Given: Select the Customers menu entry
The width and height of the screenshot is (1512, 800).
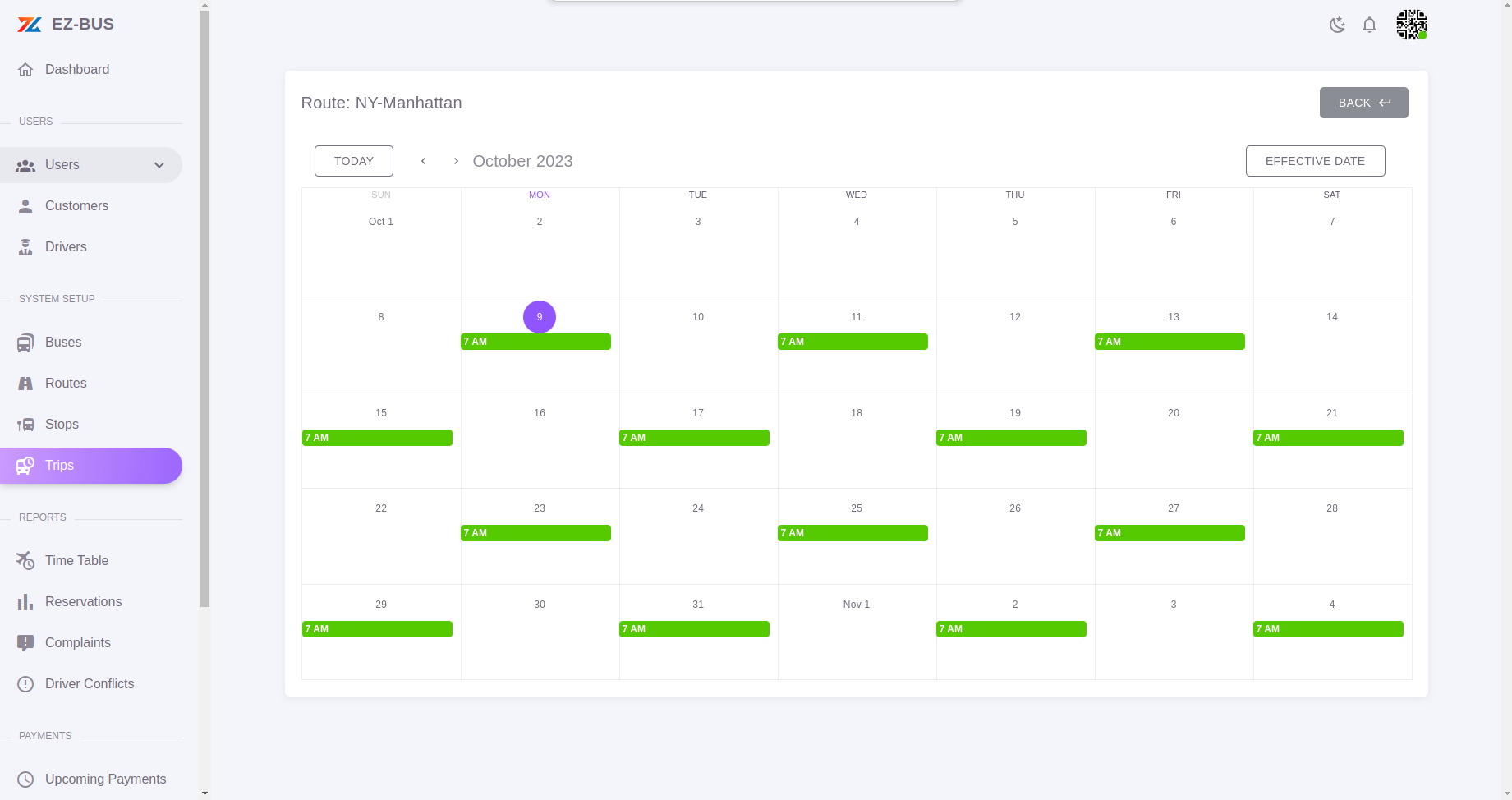Looking at the screenshot, I should (76, 205).
